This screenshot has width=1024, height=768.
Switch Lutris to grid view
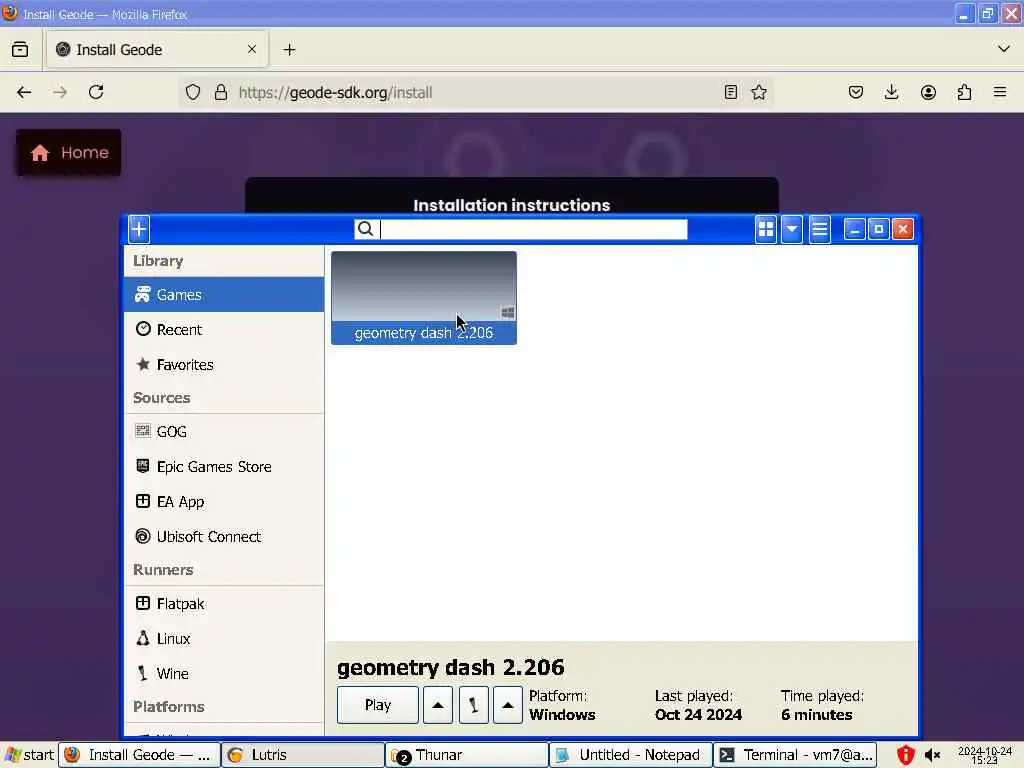pos(765,229)
